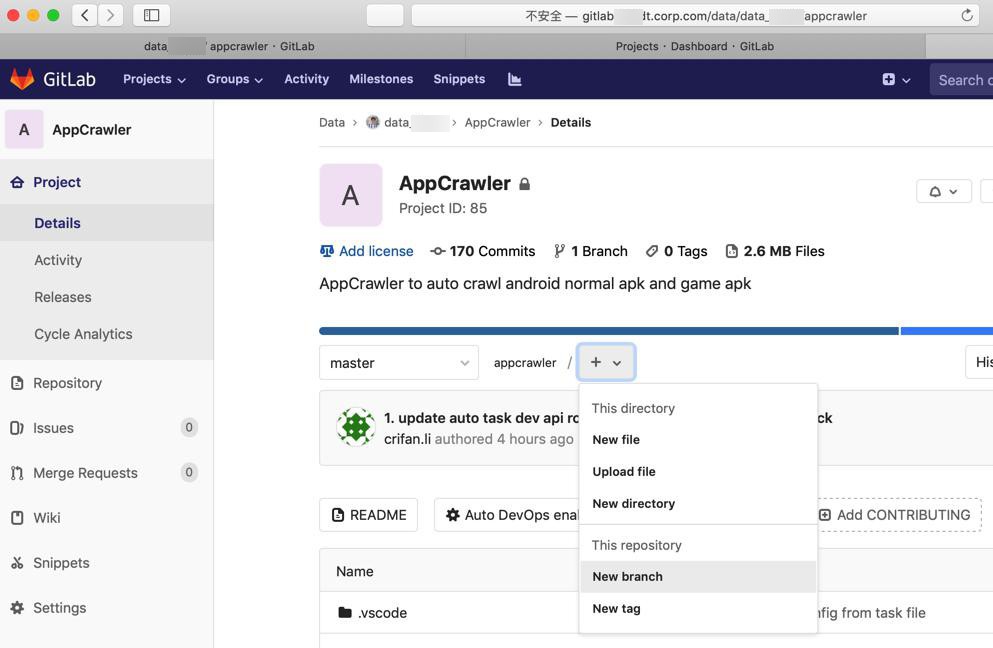
Task: Open the notification bell dropdown
Action: point(943,190)
